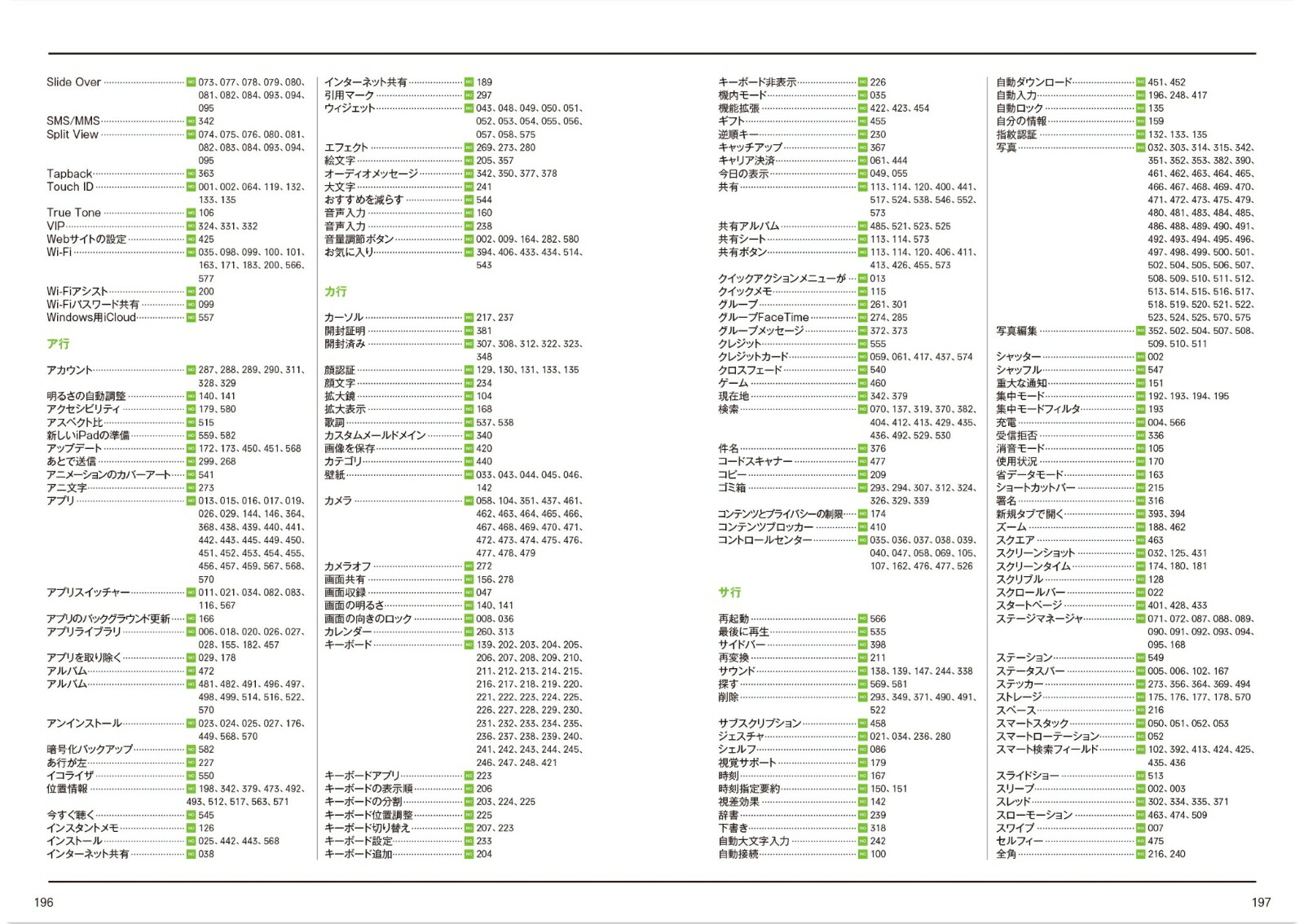Select the "グループFaceTime" entry
Screen dimensions: 1304x924
coord(764,318)
